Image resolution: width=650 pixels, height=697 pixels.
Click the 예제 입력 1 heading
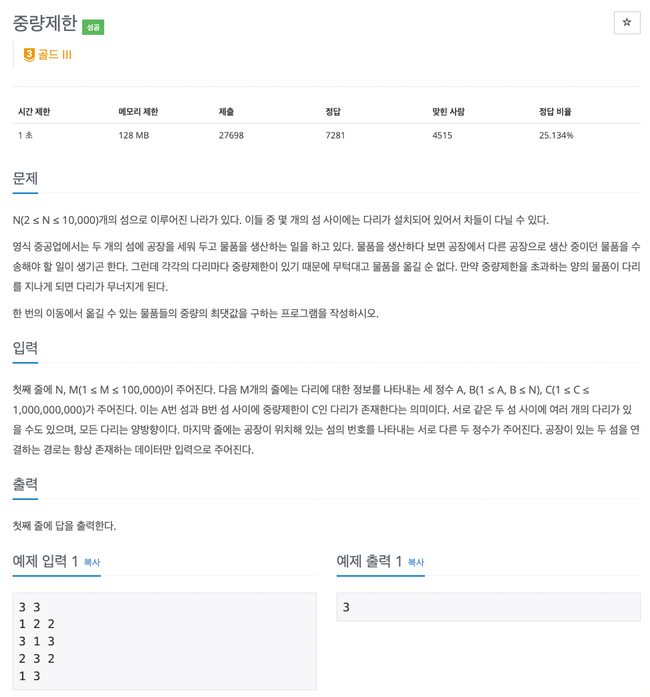click(x=45, y=561)
